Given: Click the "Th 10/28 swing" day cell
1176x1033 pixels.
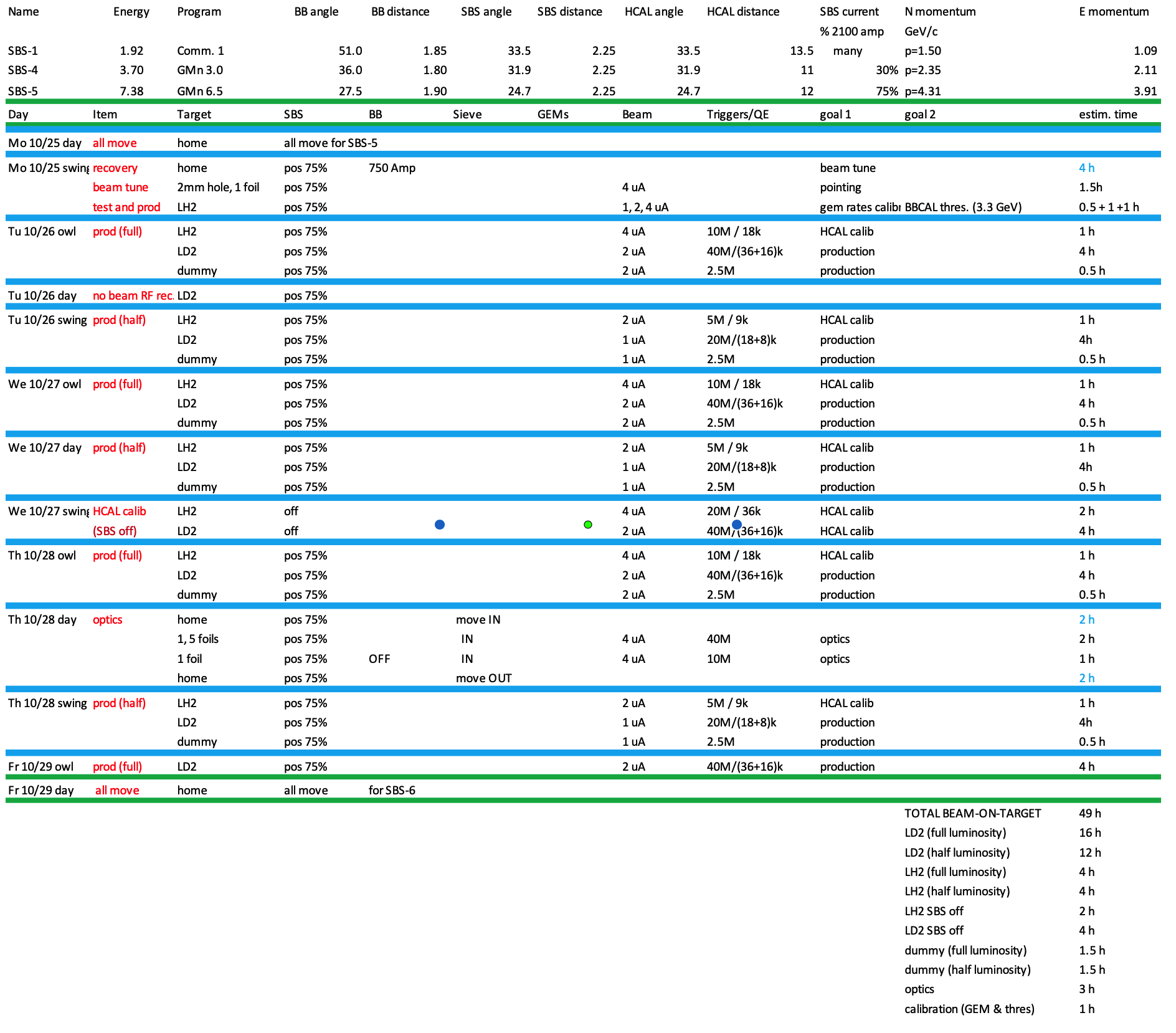Looking at the screenshot, I should click(48, 703).
